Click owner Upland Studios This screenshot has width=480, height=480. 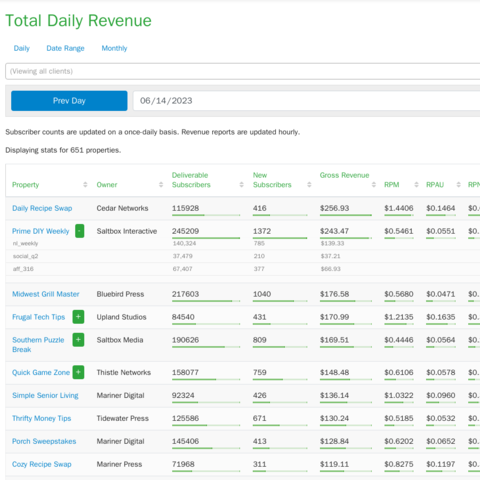121,317
